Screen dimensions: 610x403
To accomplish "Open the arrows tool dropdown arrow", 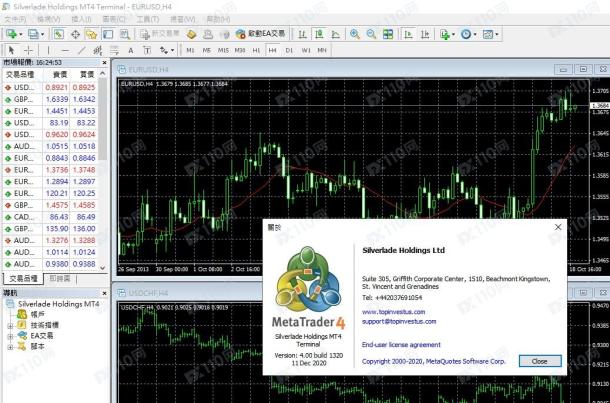I will coord(172,50).
